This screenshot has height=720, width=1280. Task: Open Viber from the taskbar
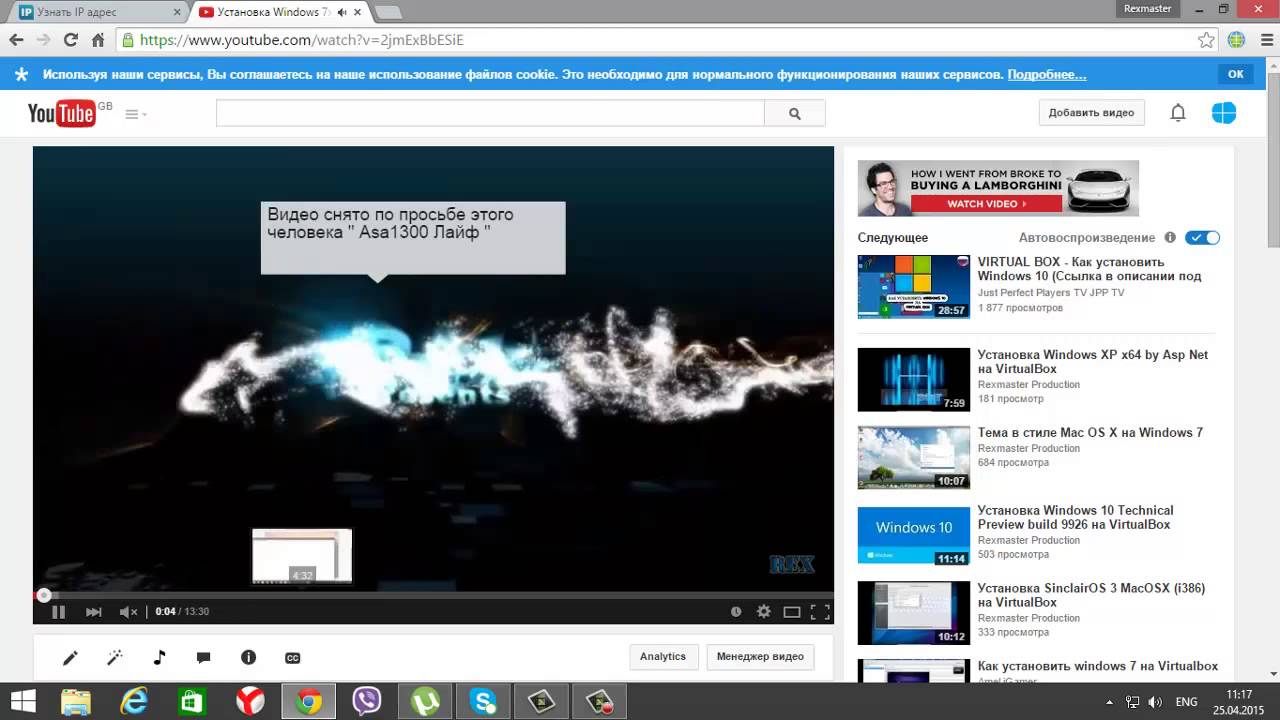[367, 701]
